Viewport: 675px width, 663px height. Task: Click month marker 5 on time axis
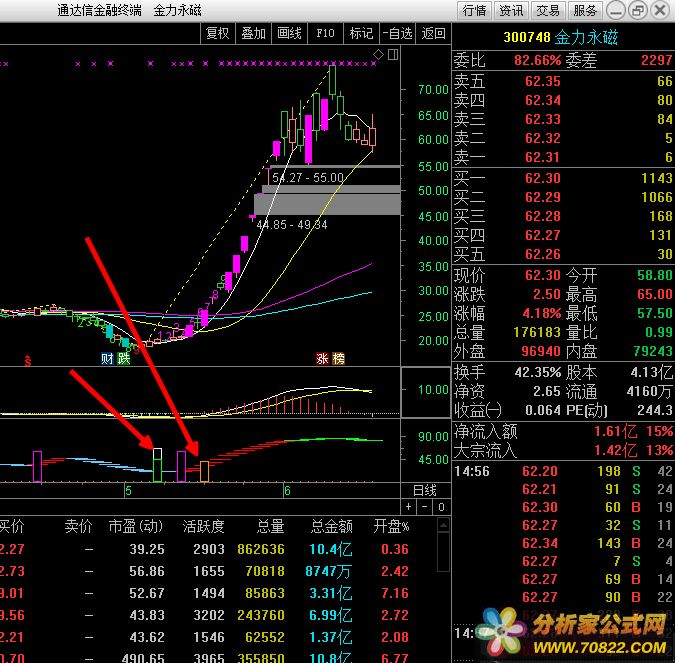pos(128,490)
